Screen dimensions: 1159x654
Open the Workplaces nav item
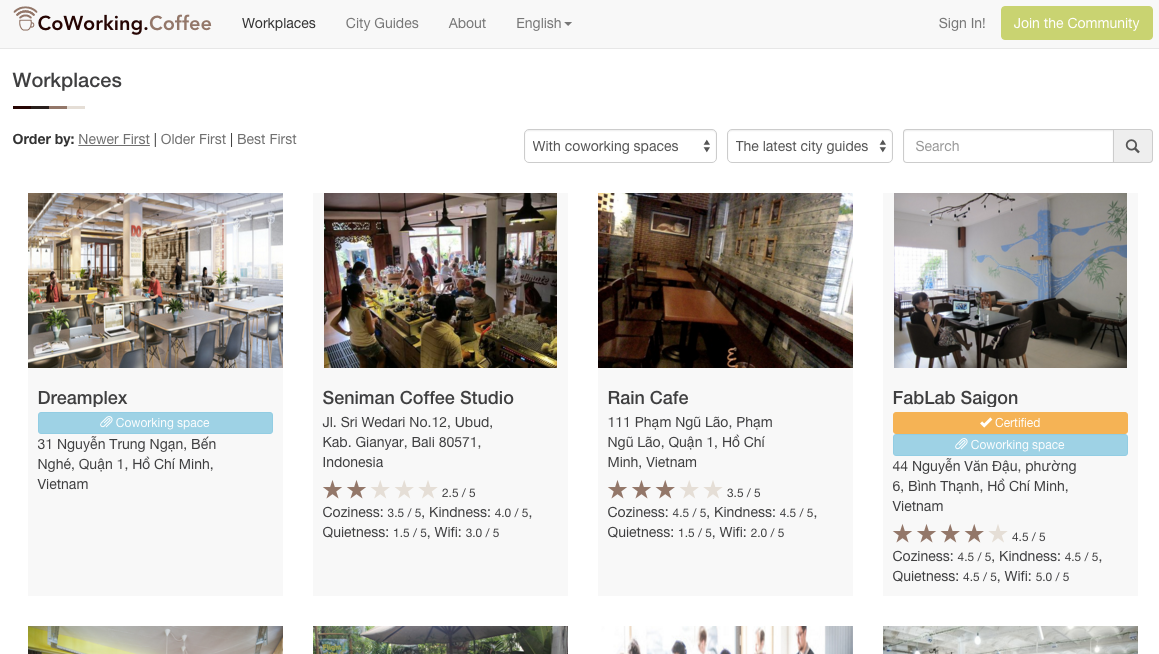279,24
